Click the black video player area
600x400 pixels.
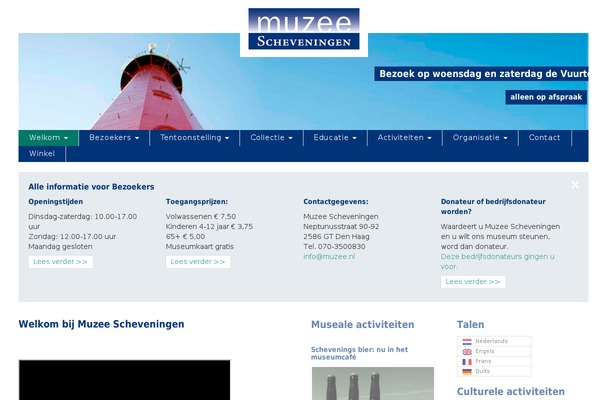(124, 380)
